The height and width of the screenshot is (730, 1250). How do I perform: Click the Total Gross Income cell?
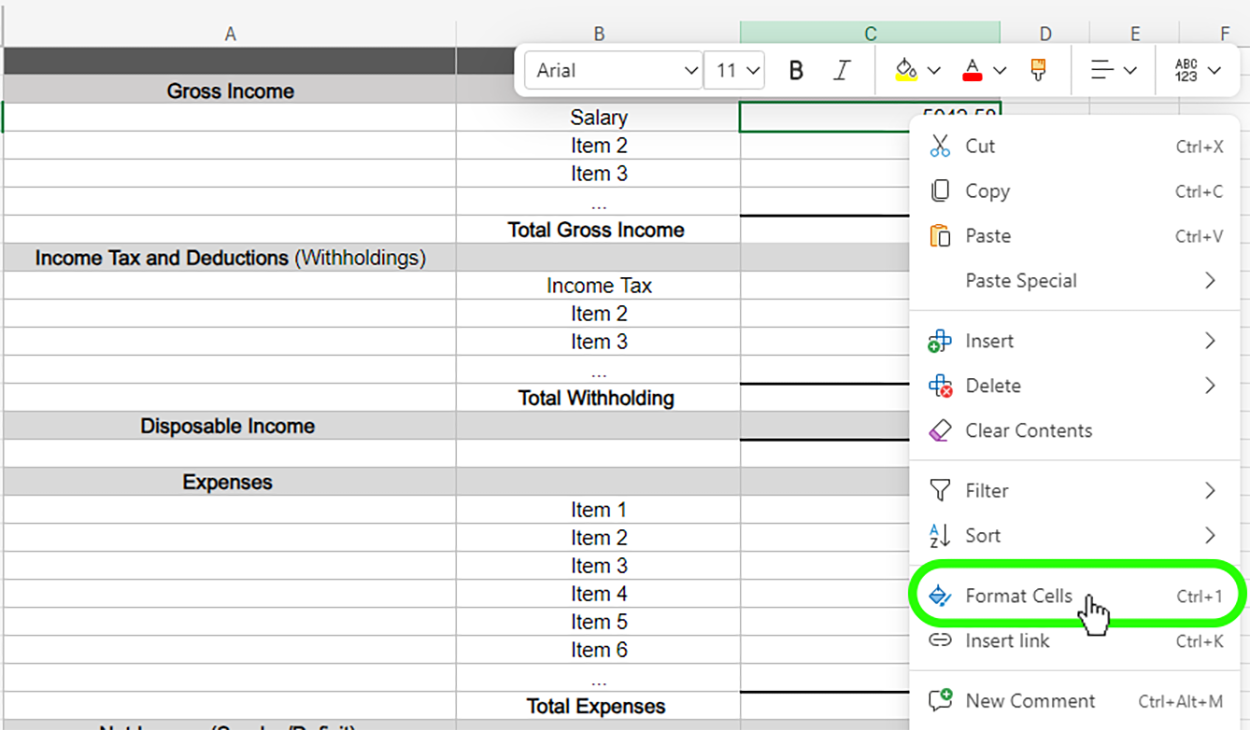pos(599,230)
